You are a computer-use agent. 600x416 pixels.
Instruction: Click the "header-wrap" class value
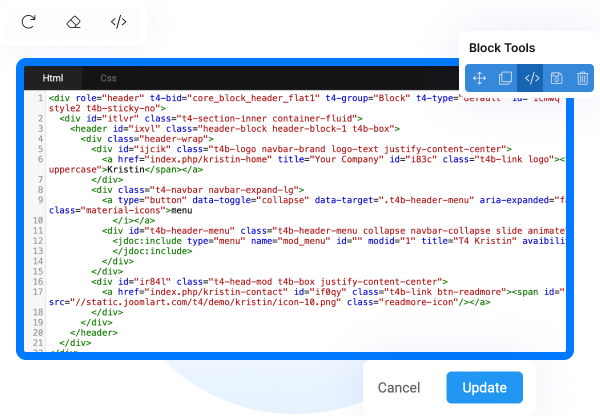[173, 139]
